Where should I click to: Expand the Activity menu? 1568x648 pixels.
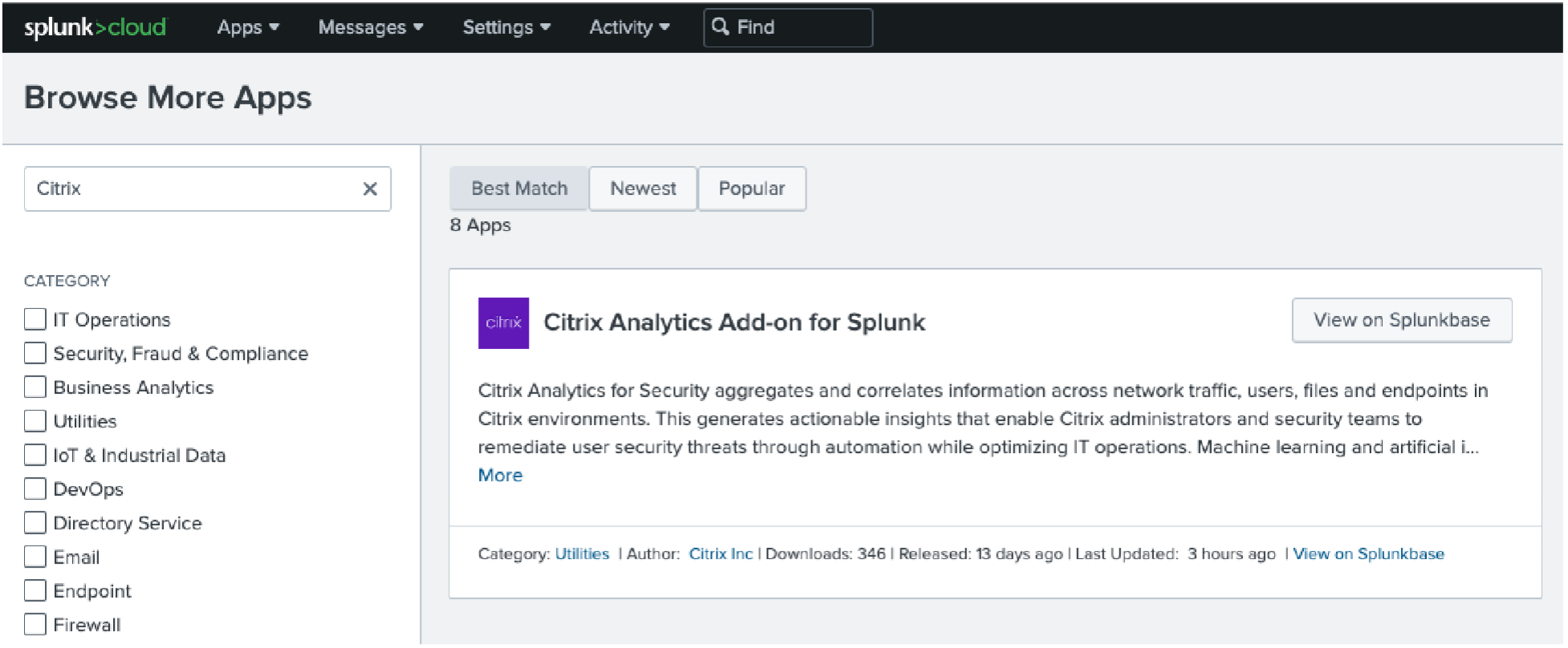[x=629, y=27]
